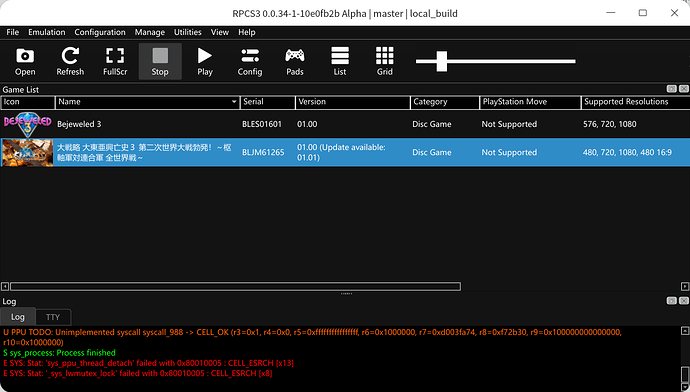Open a game with the Open toolbar icon
The width and height of the screenshot is (690, 392).
tap(25, 62)
